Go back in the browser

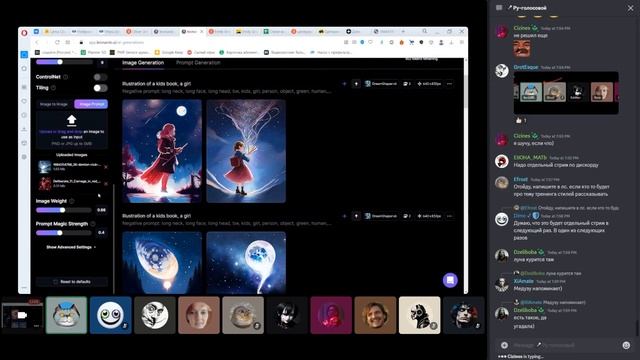coord(37,42)
